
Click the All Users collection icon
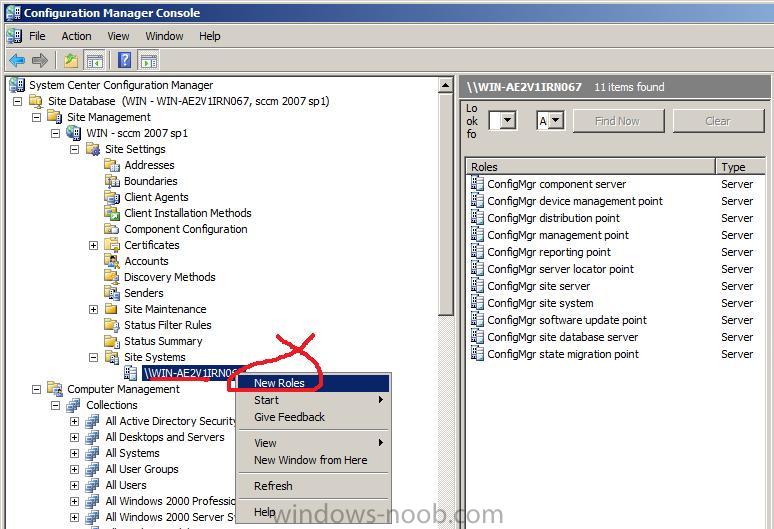(92, 485)
